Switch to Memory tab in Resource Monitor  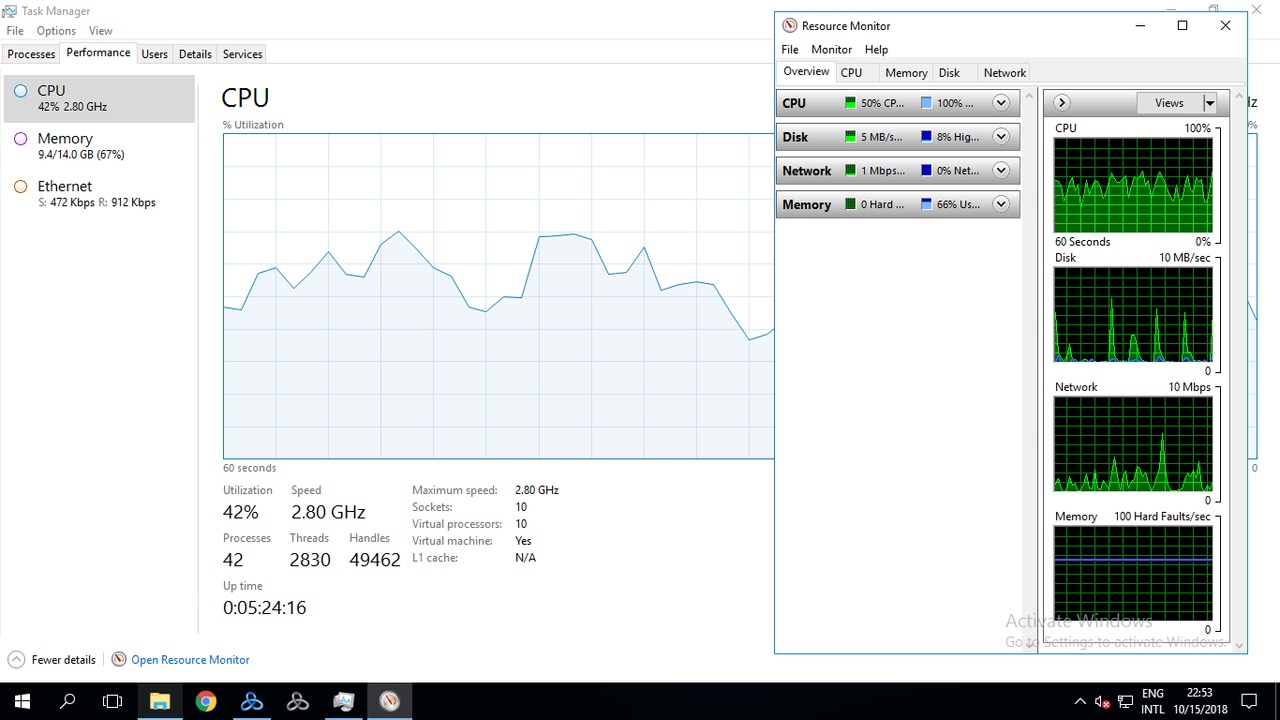906,73
